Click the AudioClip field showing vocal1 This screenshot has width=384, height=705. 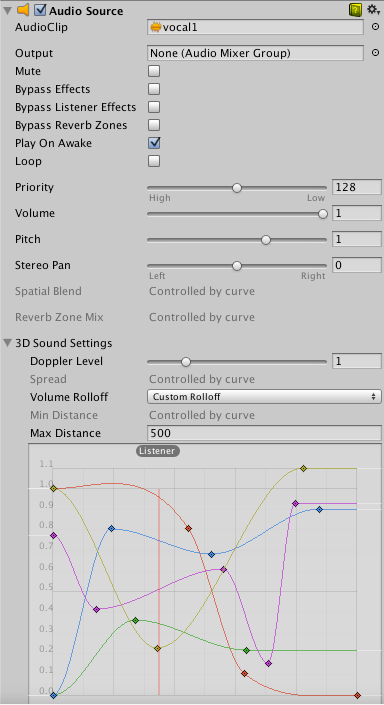tap(255, 27)
